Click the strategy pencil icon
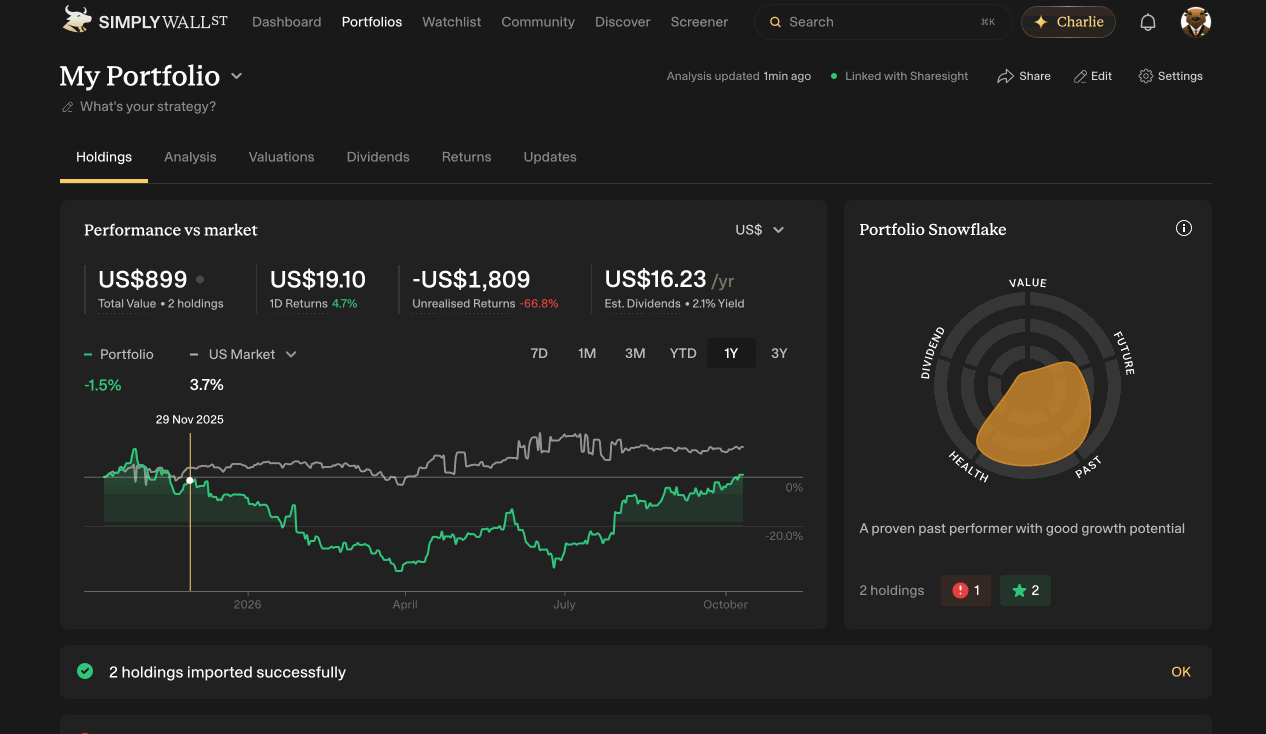The image size is (1266, 734). pos(68,107)
